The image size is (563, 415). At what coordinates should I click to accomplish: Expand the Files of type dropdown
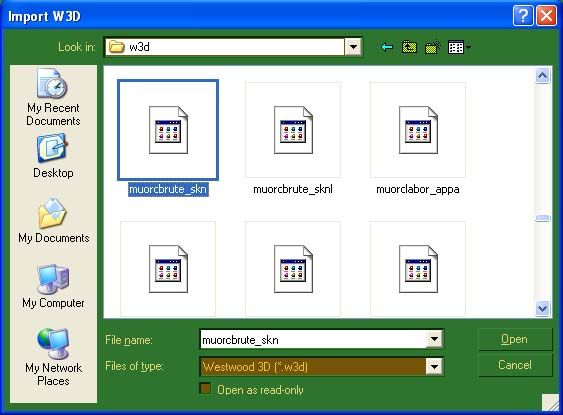pos(434,367)
